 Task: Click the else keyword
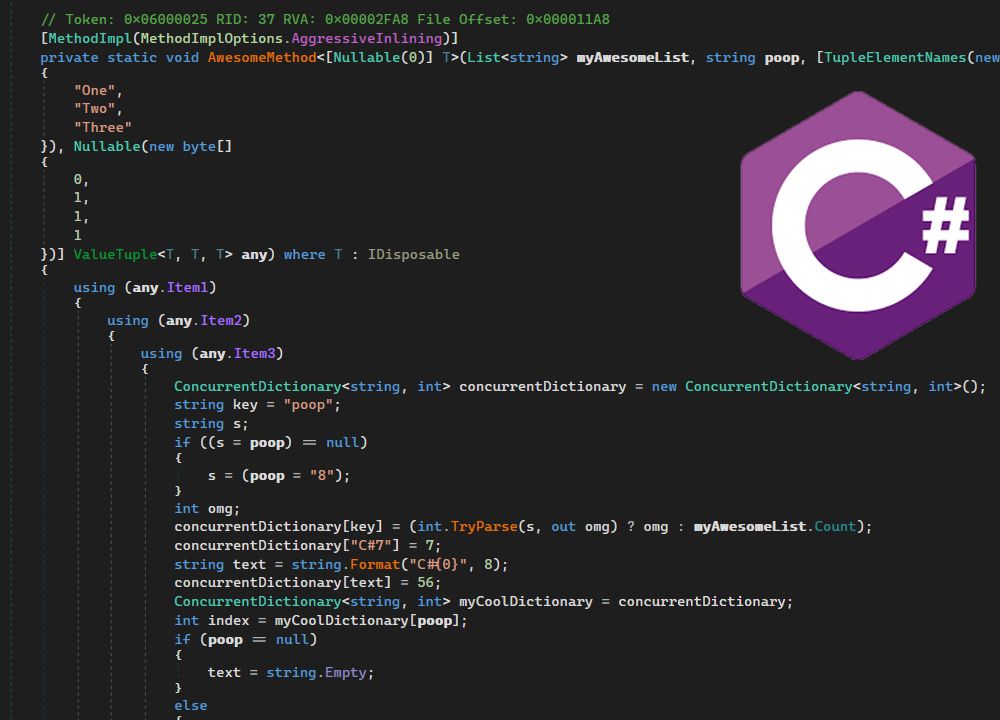191,706
